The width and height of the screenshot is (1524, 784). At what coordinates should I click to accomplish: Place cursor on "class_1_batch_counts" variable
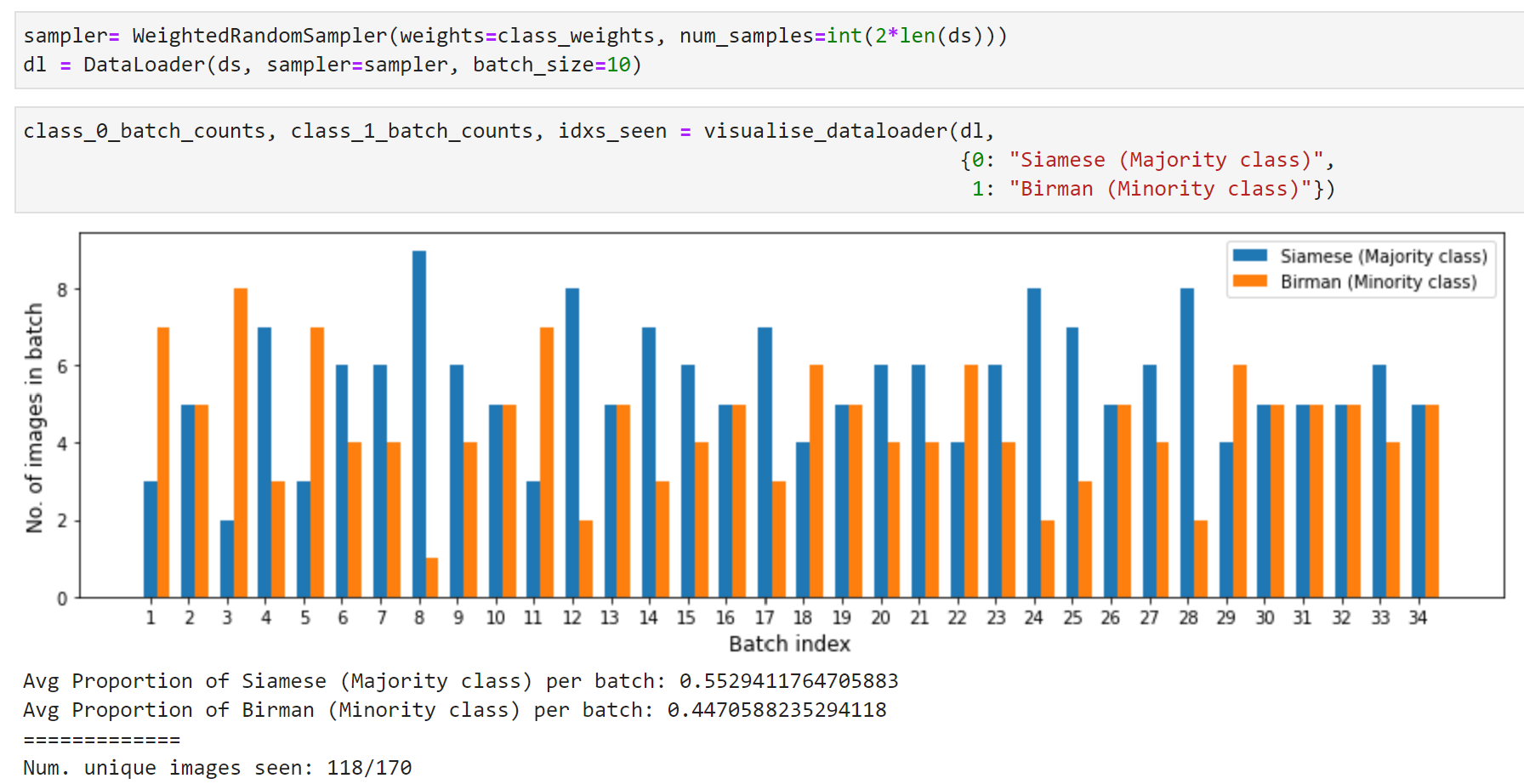(x=412, y=131)
